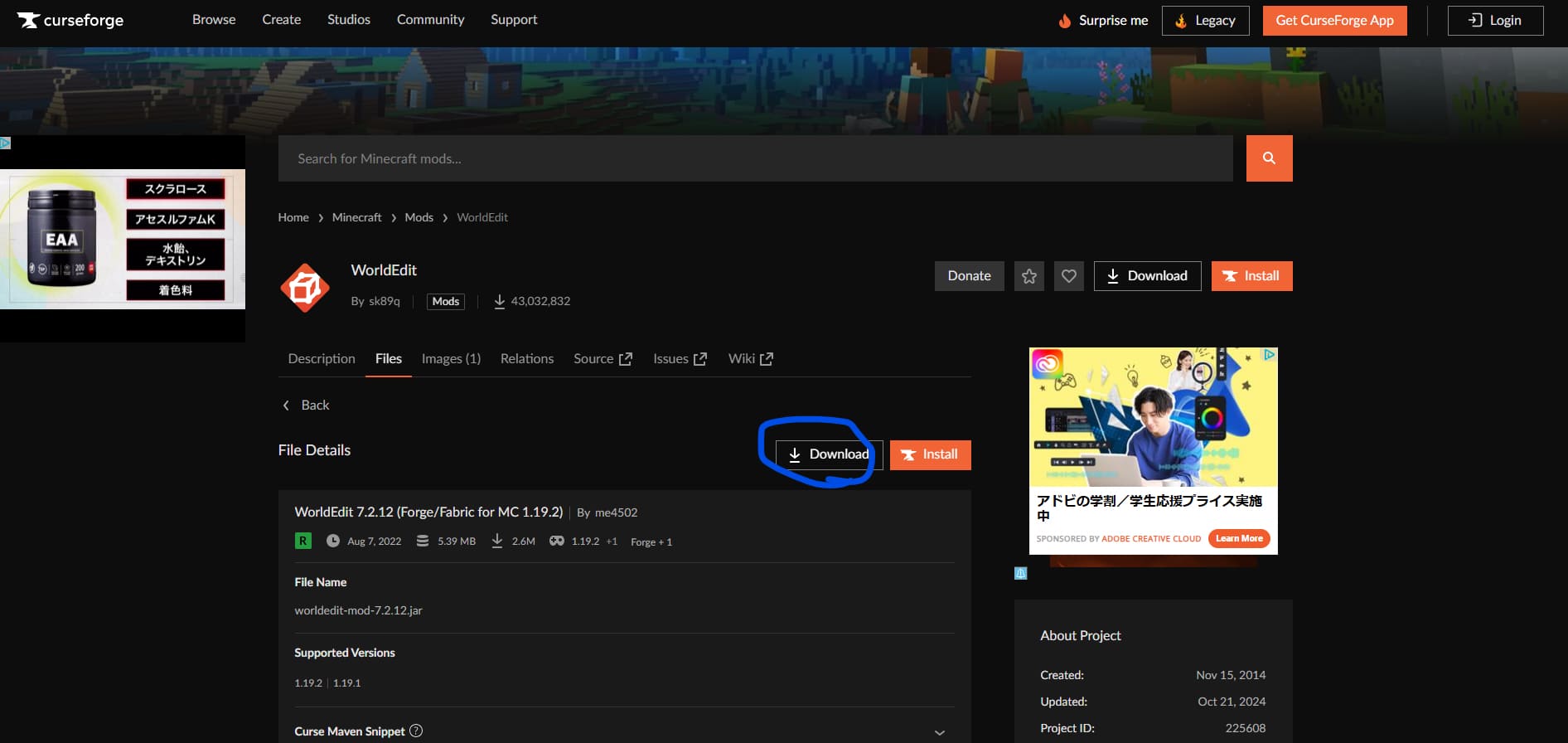1568x743 pixels.
Task: Focus the Search for Minecraft mods field
Action: [x=755, y=158]
